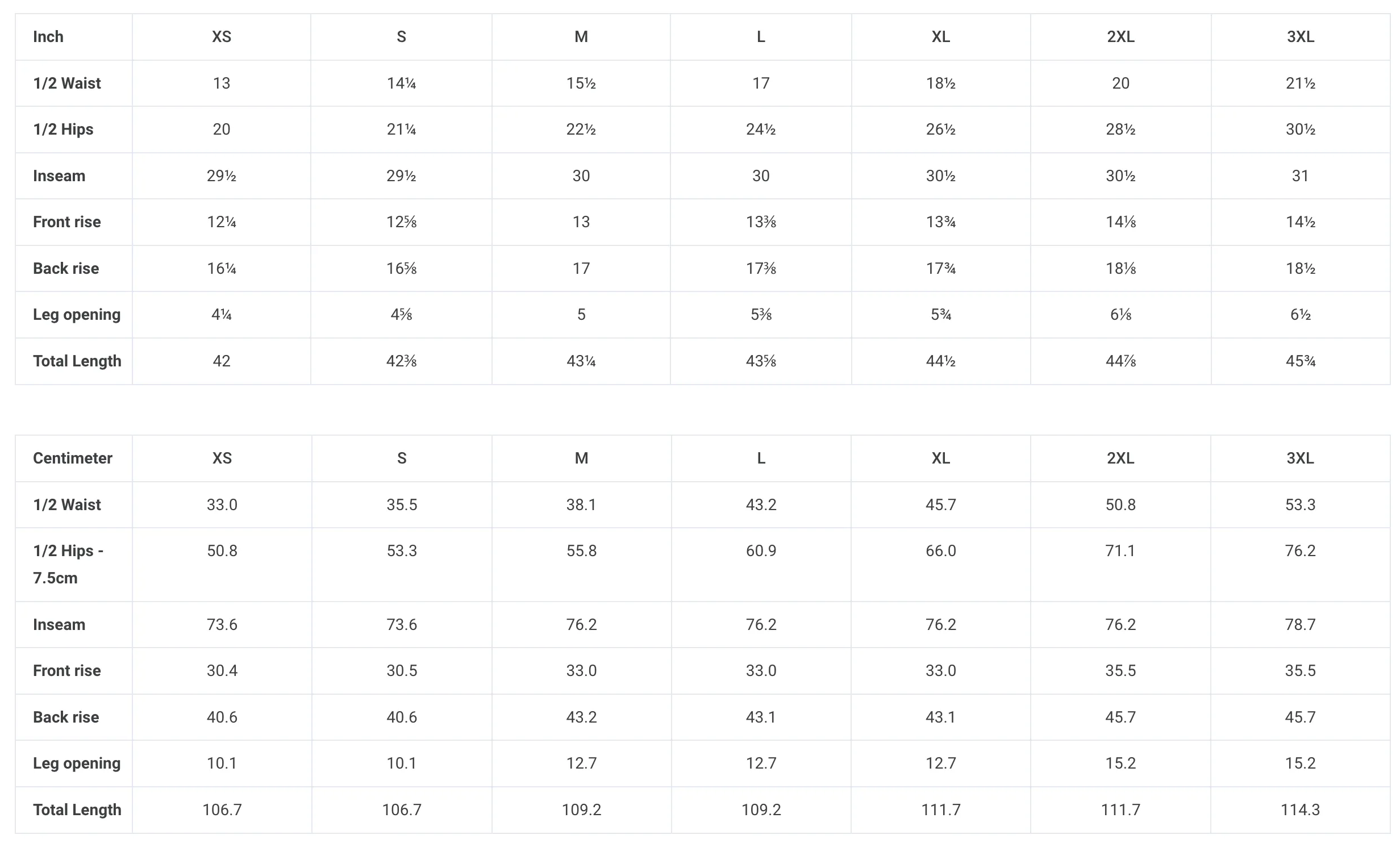This screenshot has height=843, width=1400.
Task: Click Back rise value 43.2 for M
Action: (x=581, y=717)
